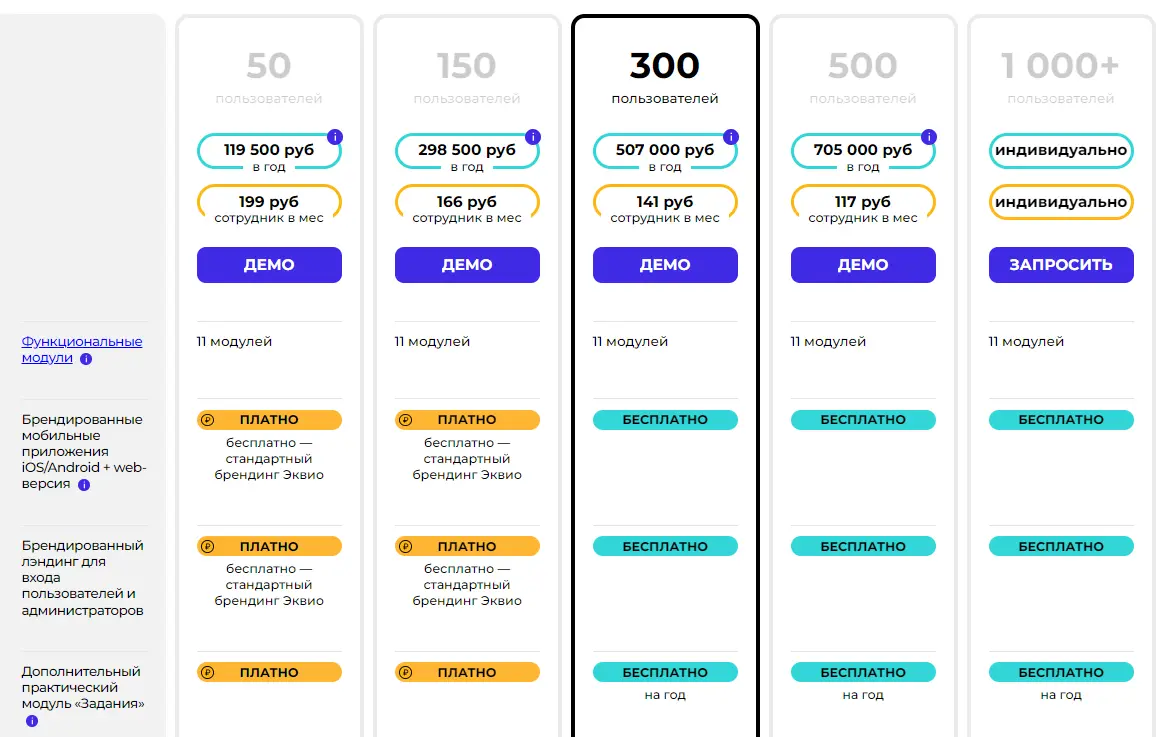Click ДЕМО button for 150 users plan
Image resolution: width=1157 pixels, height=737 pixels.
(x=467, y=265)
